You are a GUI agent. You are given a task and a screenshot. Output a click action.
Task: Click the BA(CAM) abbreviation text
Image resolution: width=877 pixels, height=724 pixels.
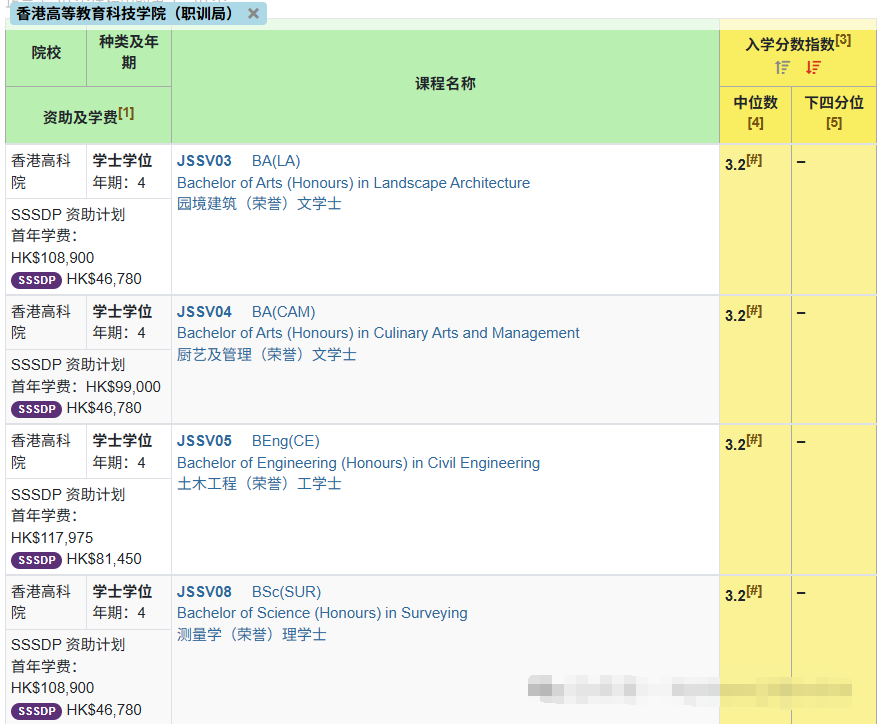[284, 312]
